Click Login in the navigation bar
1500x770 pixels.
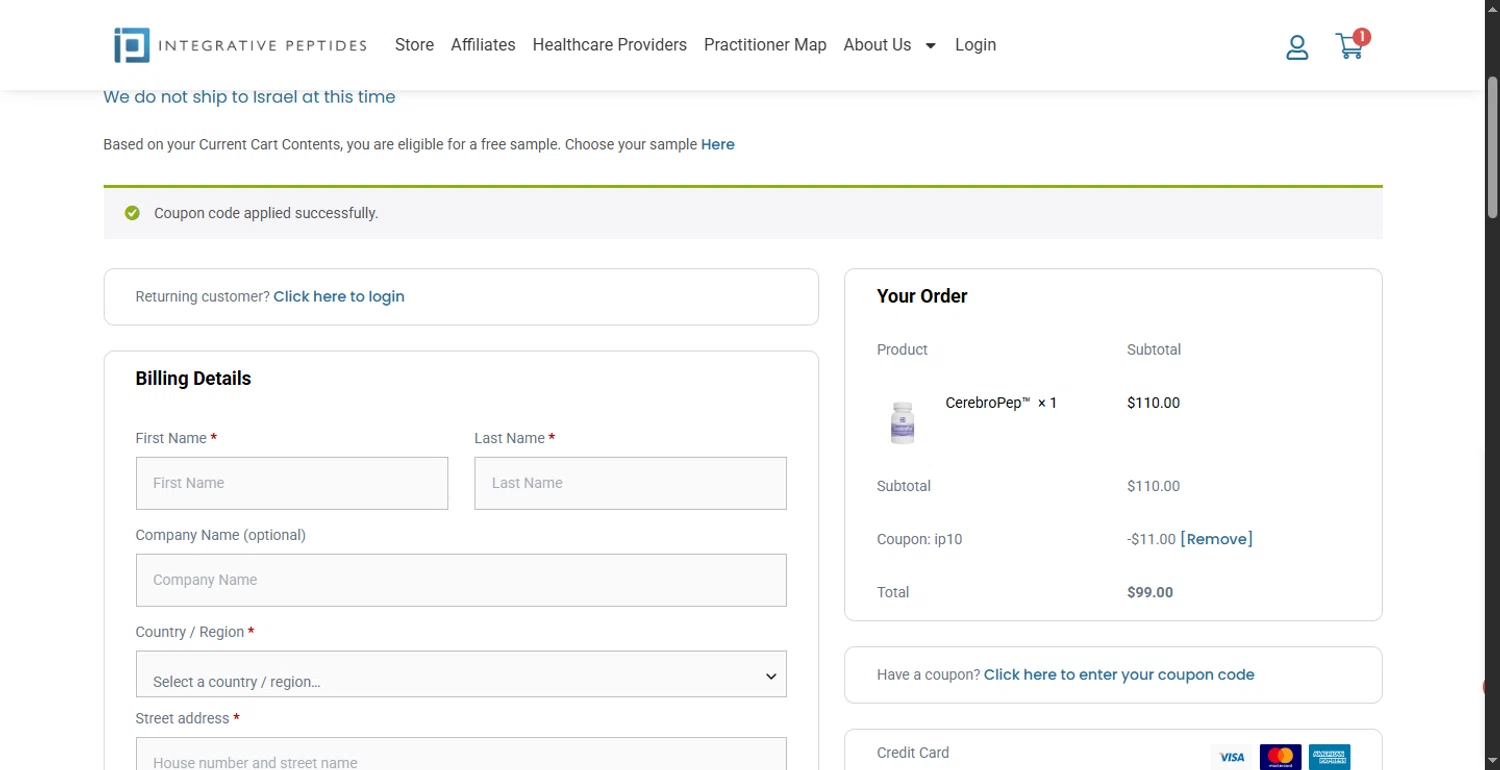[975, 45]
